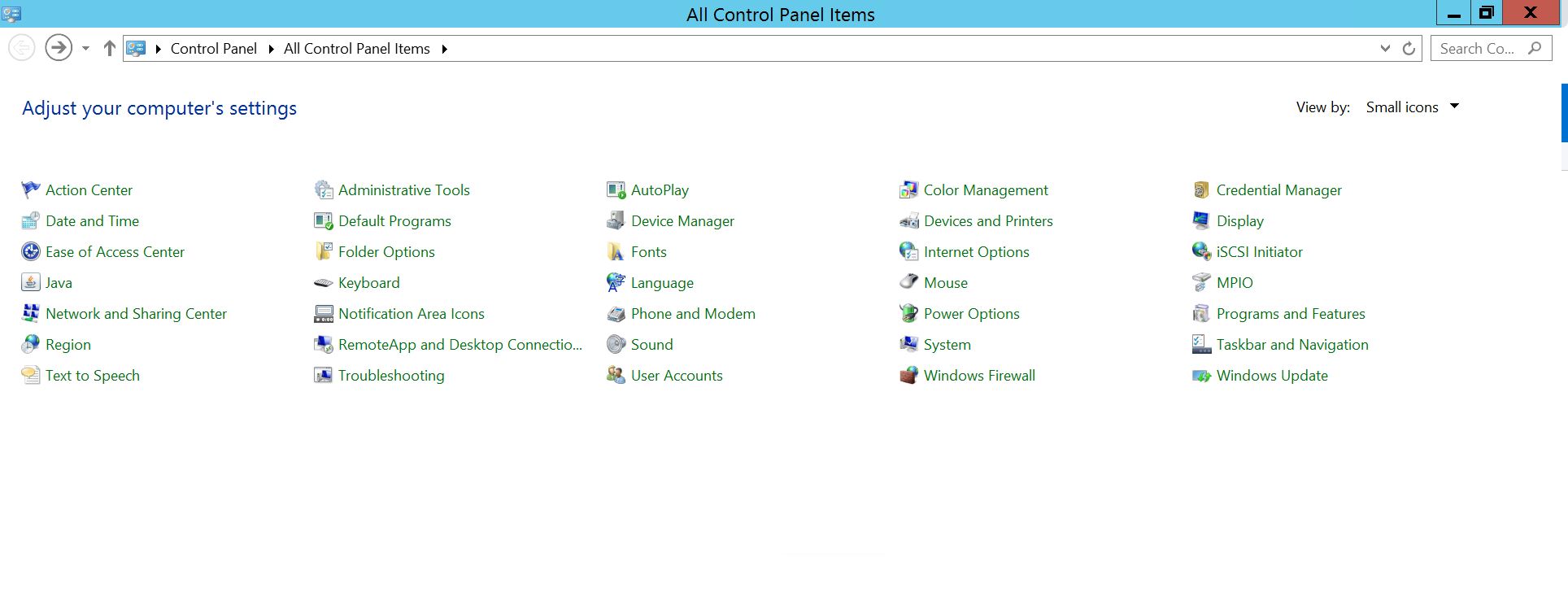
Task: Expand the arrow after All Control Panel Items
Action: [444, 49]
